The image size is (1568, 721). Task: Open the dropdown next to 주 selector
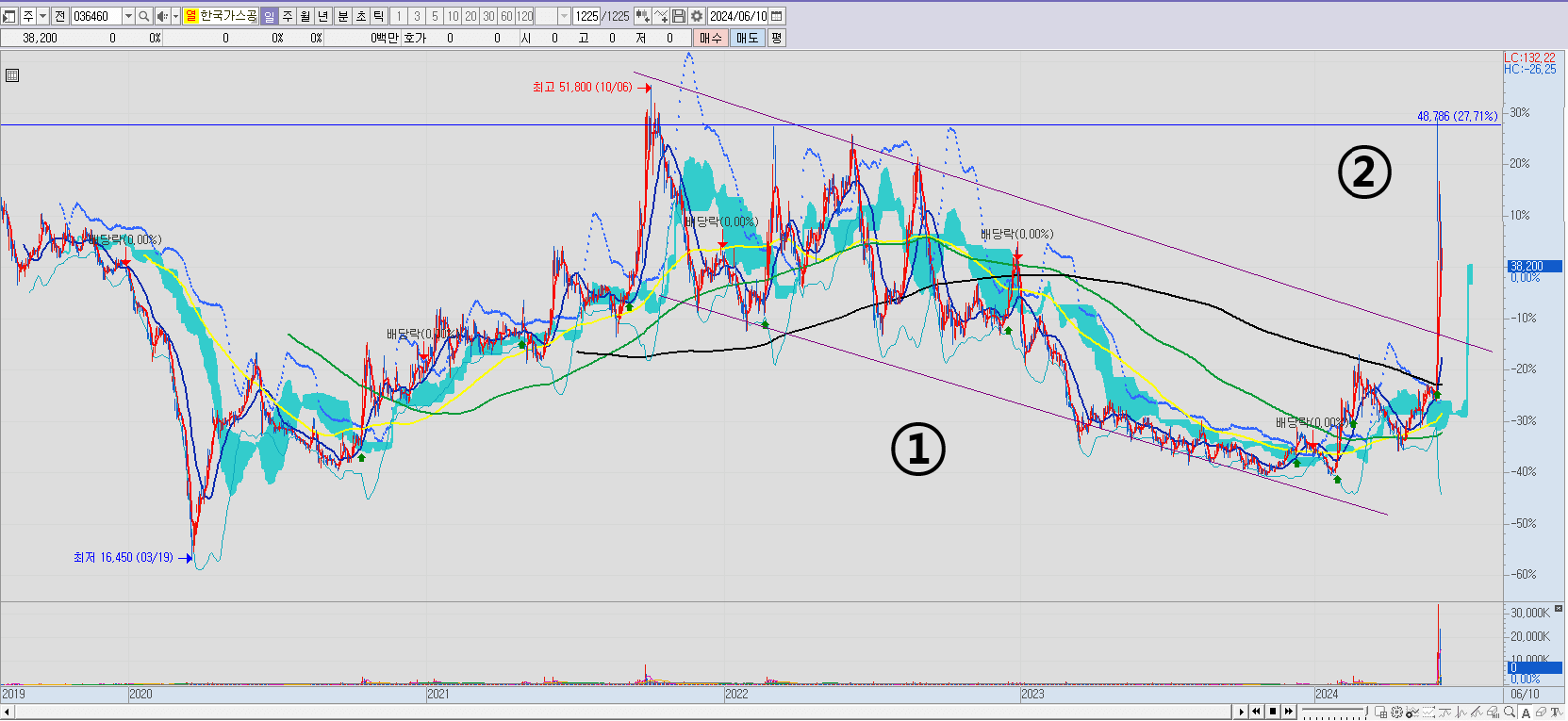(x=42, y=16)
